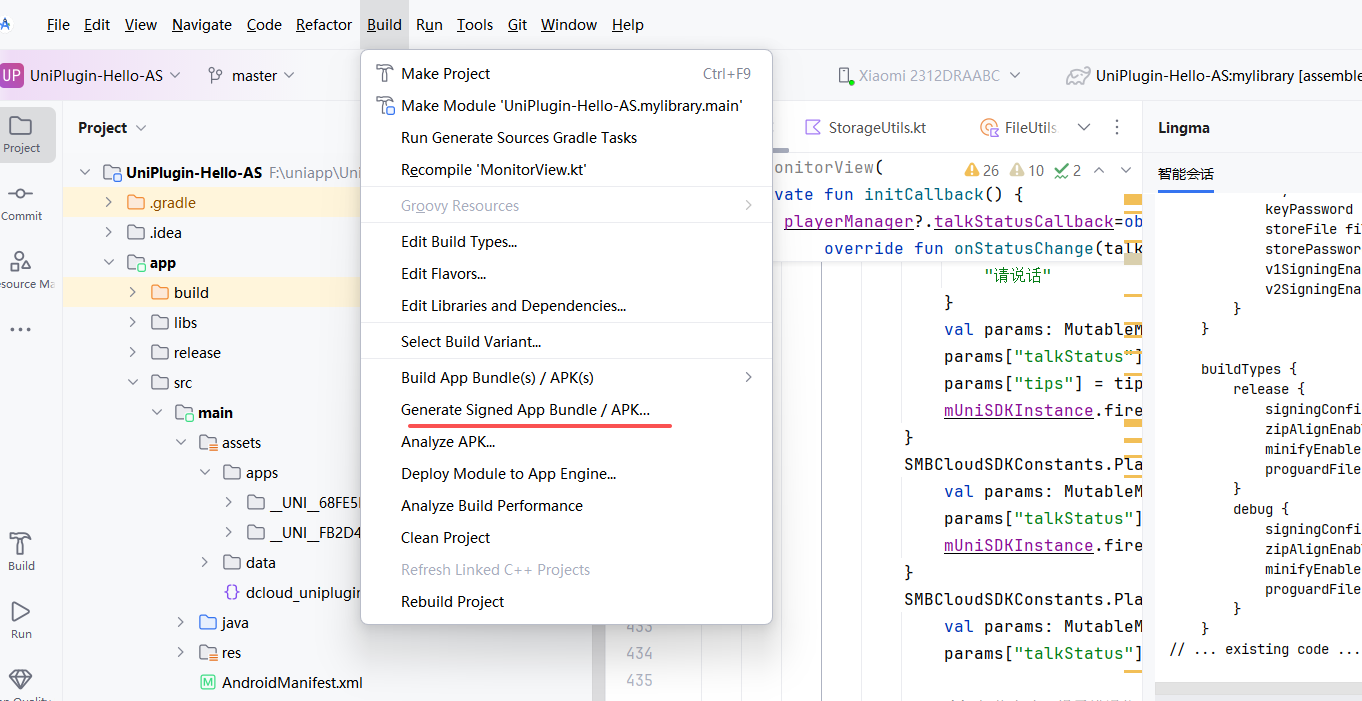Open the Run tool window icon

pyautogui.click(x=21, y=619)
